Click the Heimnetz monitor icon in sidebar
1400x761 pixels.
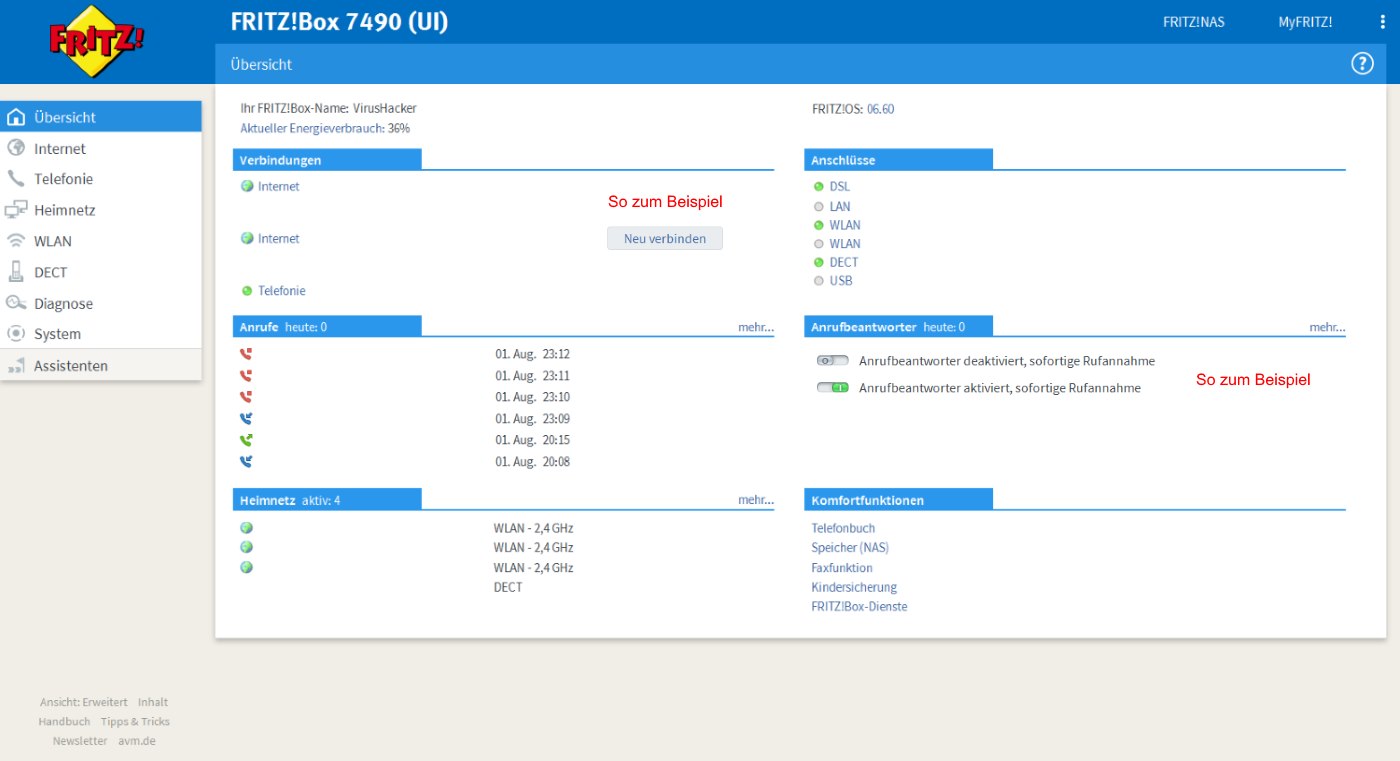(16, 210)
